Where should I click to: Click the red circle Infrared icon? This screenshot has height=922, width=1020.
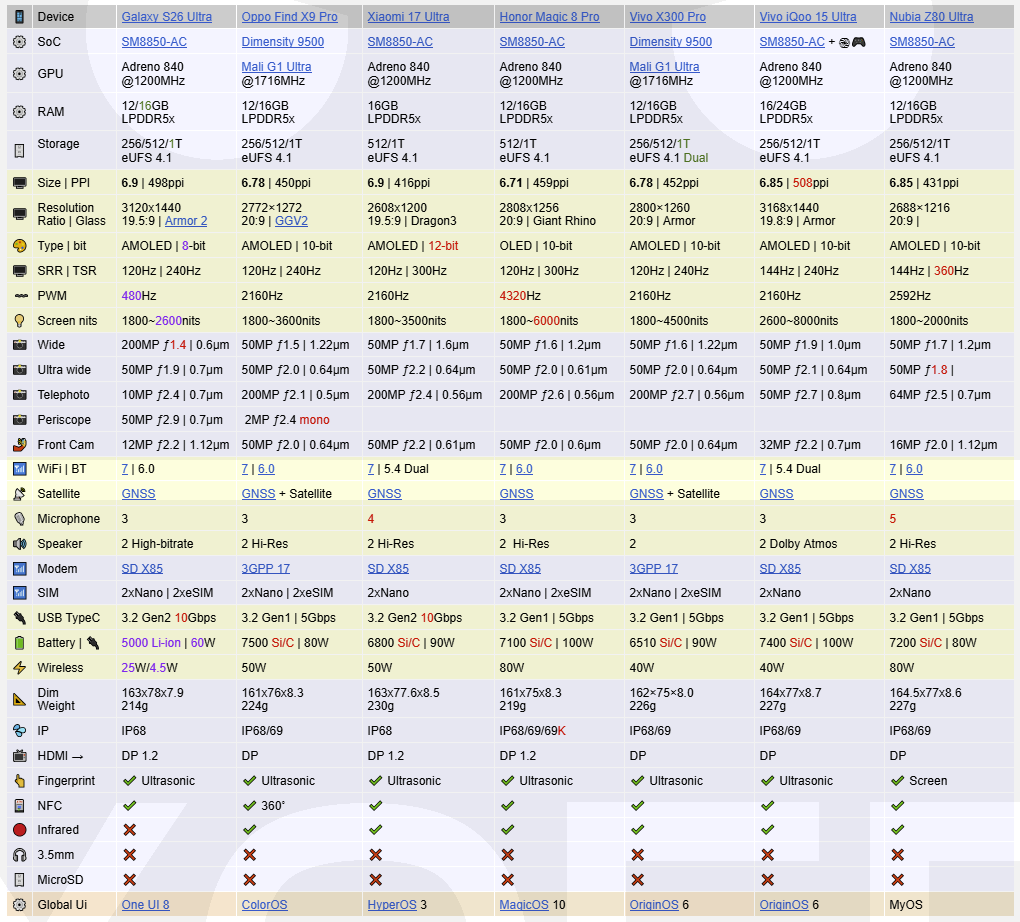(x=20, y=830)
